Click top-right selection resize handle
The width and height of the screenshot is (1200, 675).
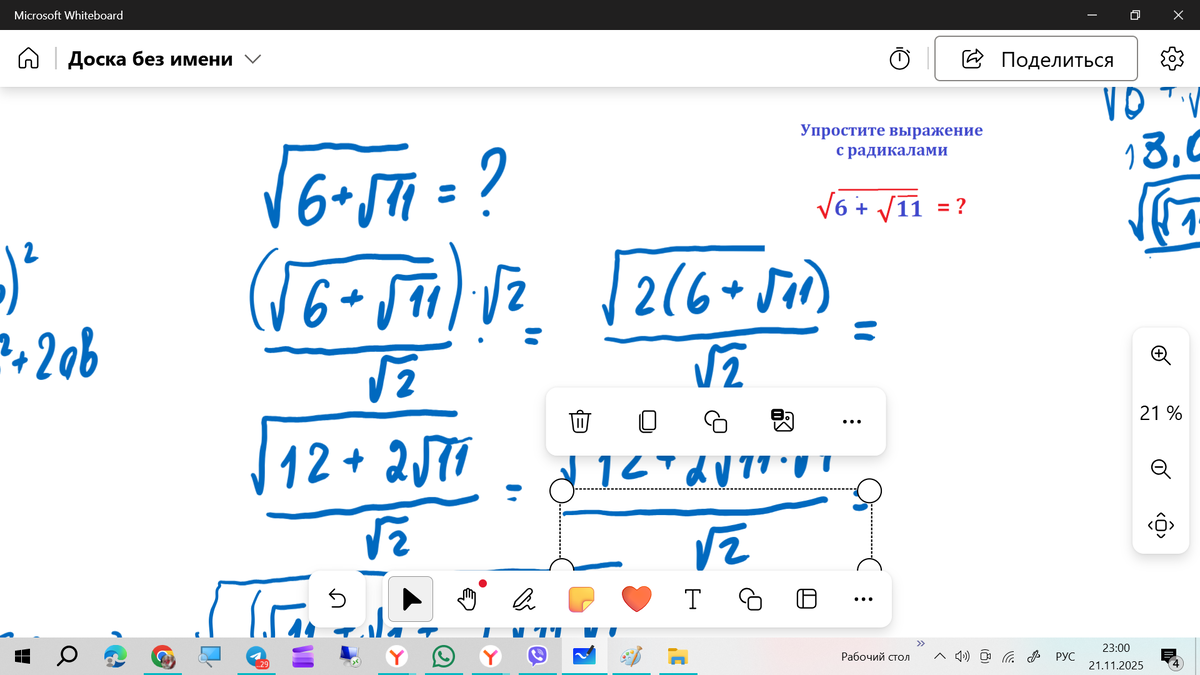click(870, 490)
